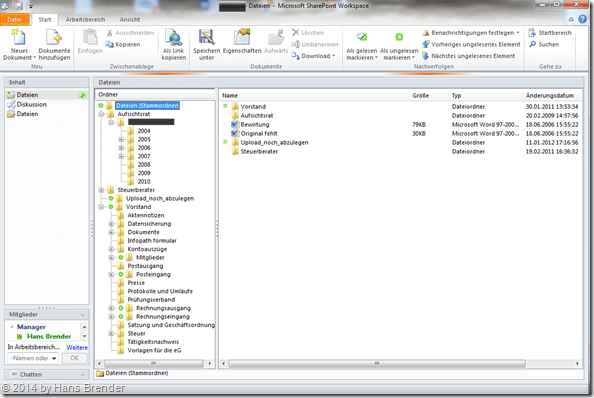Click the Einfügen clipboard icon

tap(90, 37)
